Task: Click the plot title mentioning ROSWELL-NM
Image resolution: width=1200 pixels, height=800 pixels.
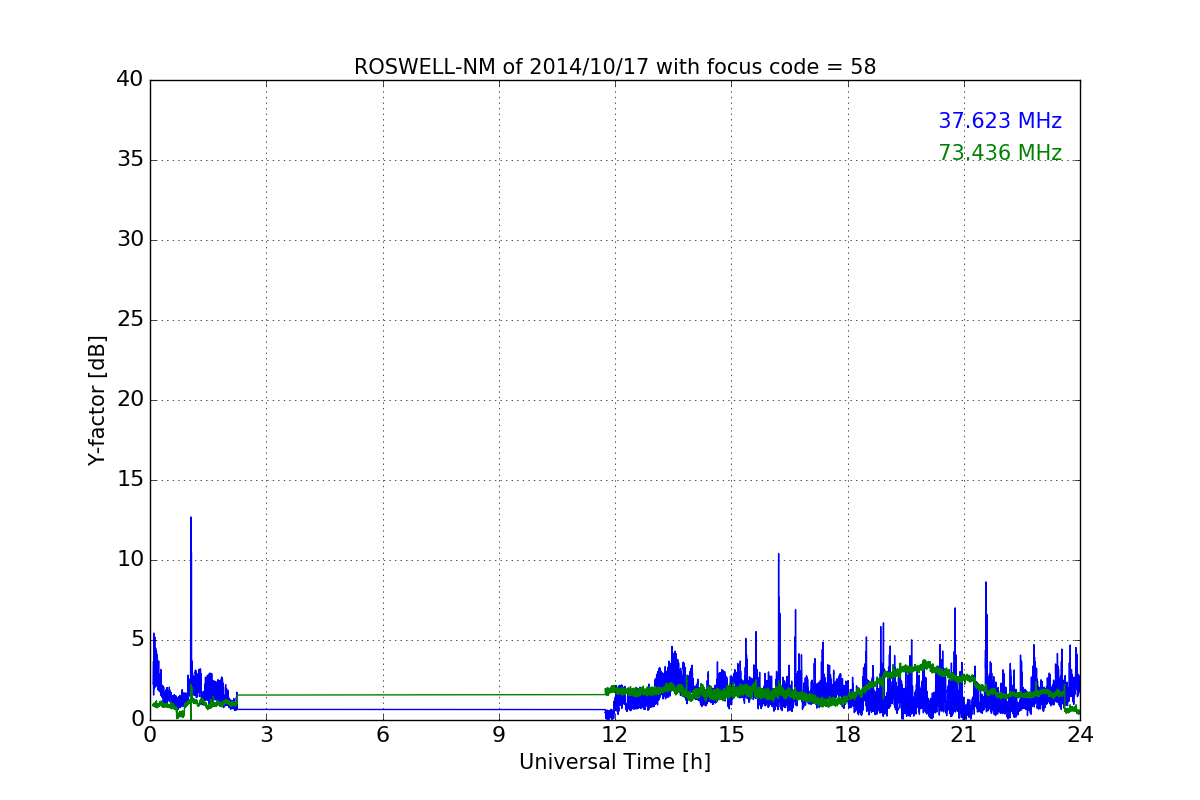Action: [615, 67]
